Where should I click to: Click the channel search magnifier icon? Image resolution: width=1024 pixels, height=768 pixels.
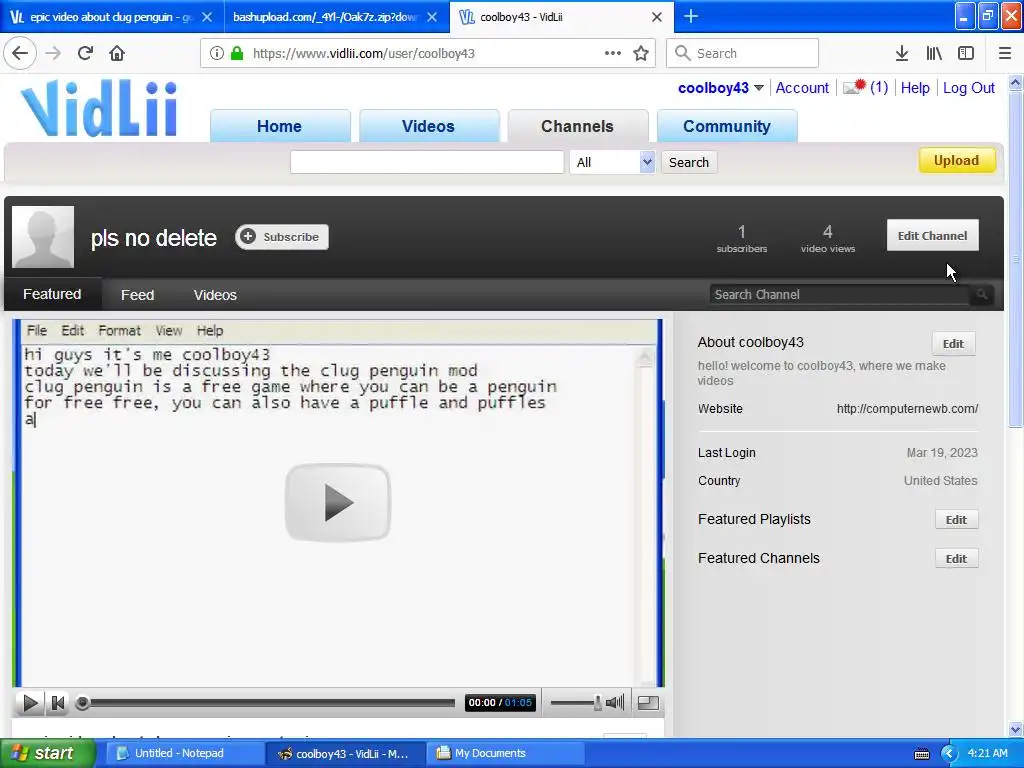(982, 295)
